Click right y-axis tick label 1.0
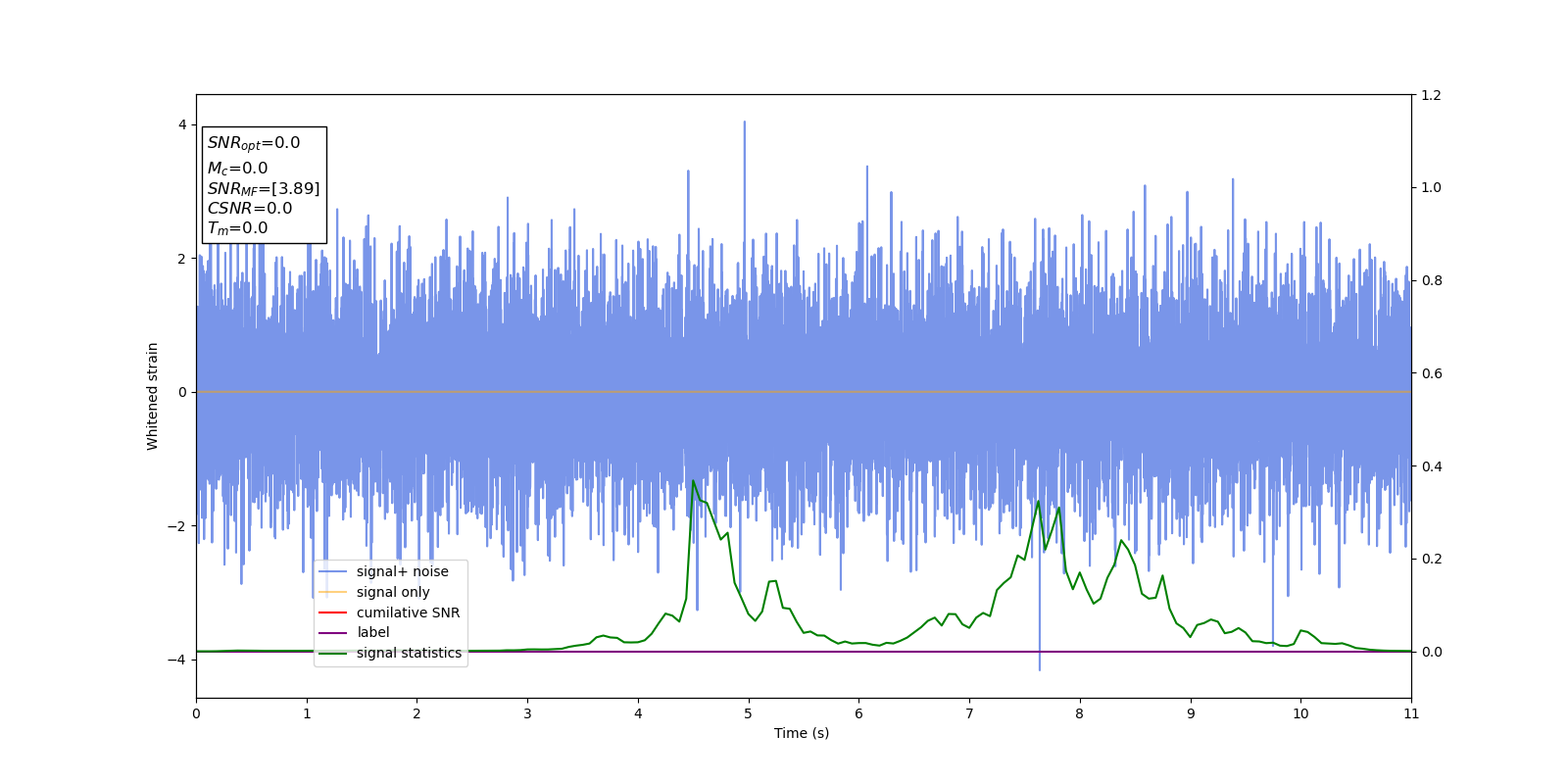 (x=1431, y=188)
